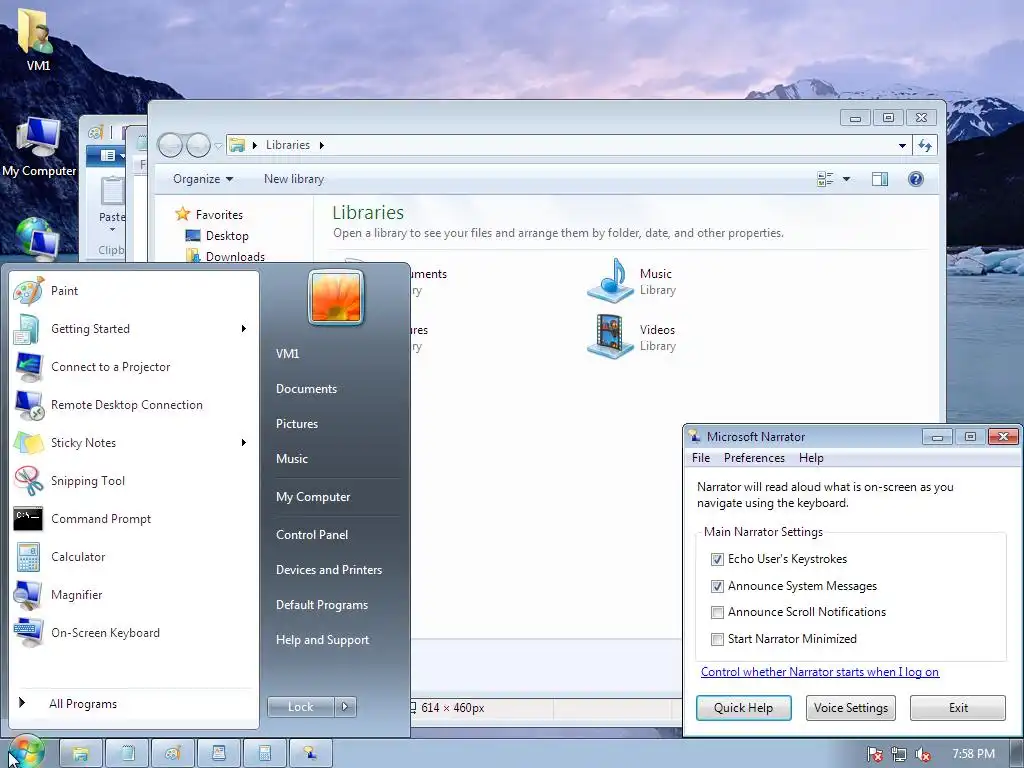This screenshot has height=768, width=1024.
Task: Open Windows Explorer taskbar button
Action: click(x=81, y=753)
